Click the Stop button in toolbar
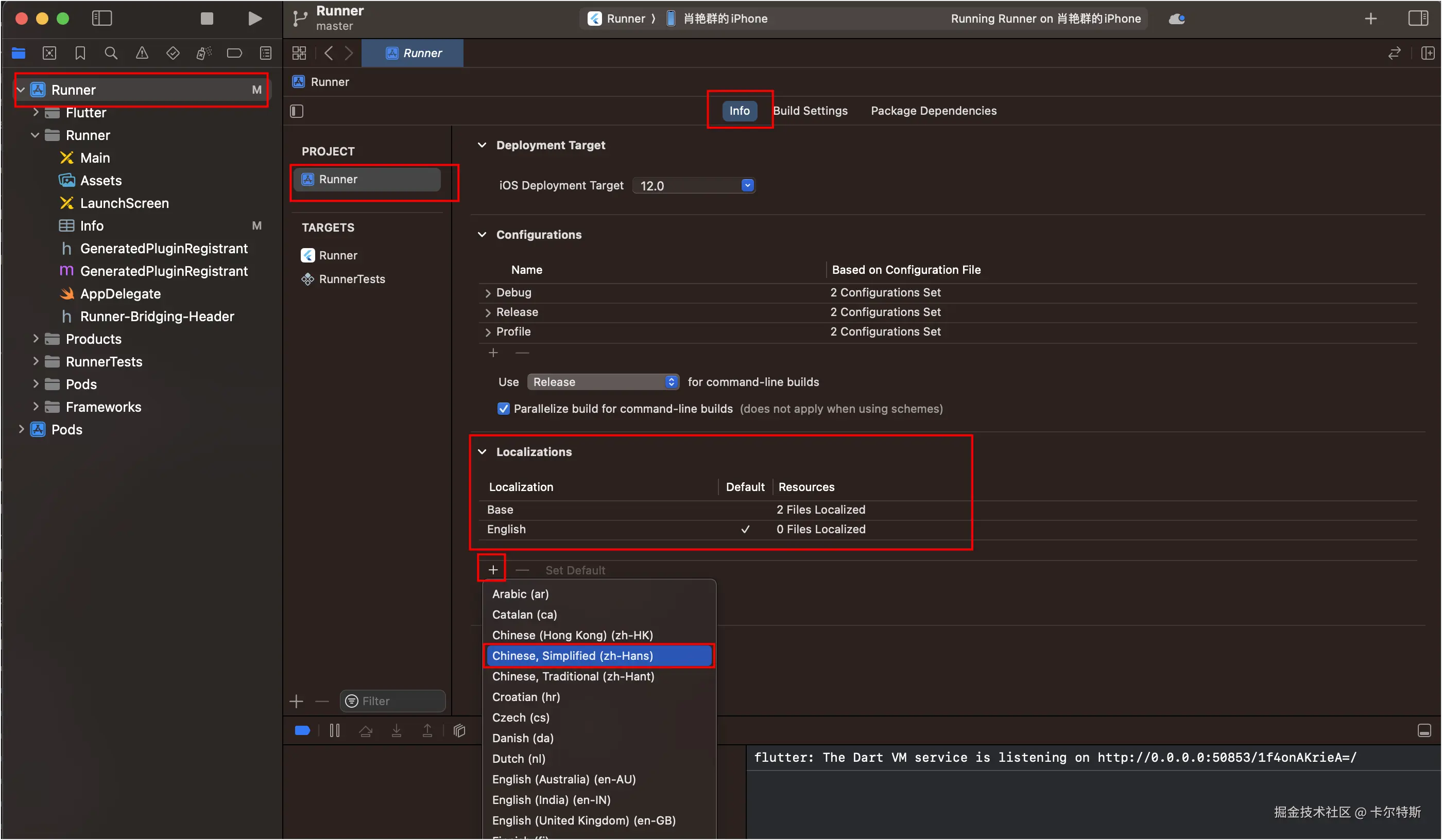This screenshot has width=1442, height=840. [x=207, y=19]
